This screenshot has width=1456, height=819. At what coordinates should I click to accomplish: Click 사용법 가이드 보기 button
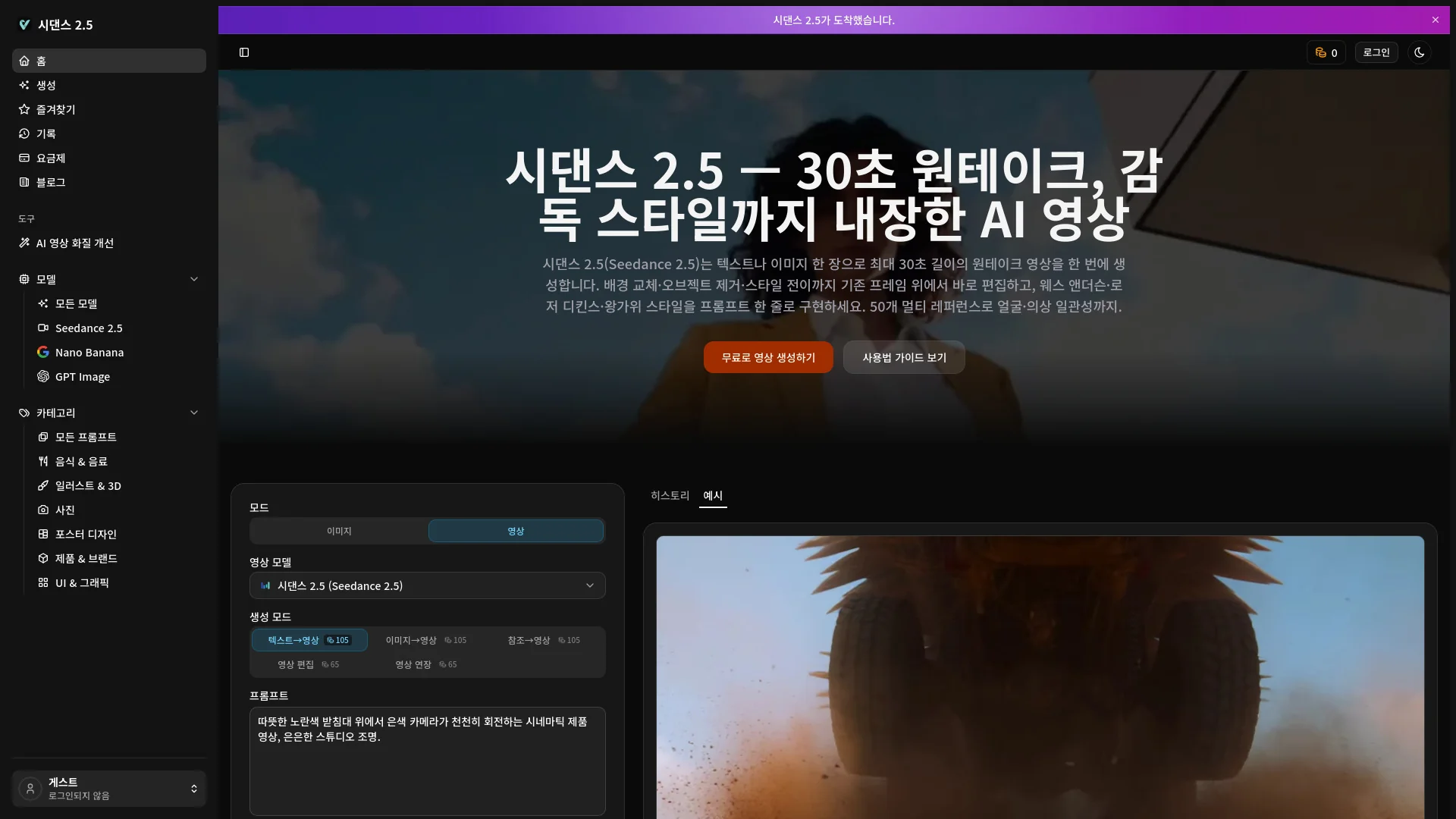pyautogui.click(x=904, y=357)
